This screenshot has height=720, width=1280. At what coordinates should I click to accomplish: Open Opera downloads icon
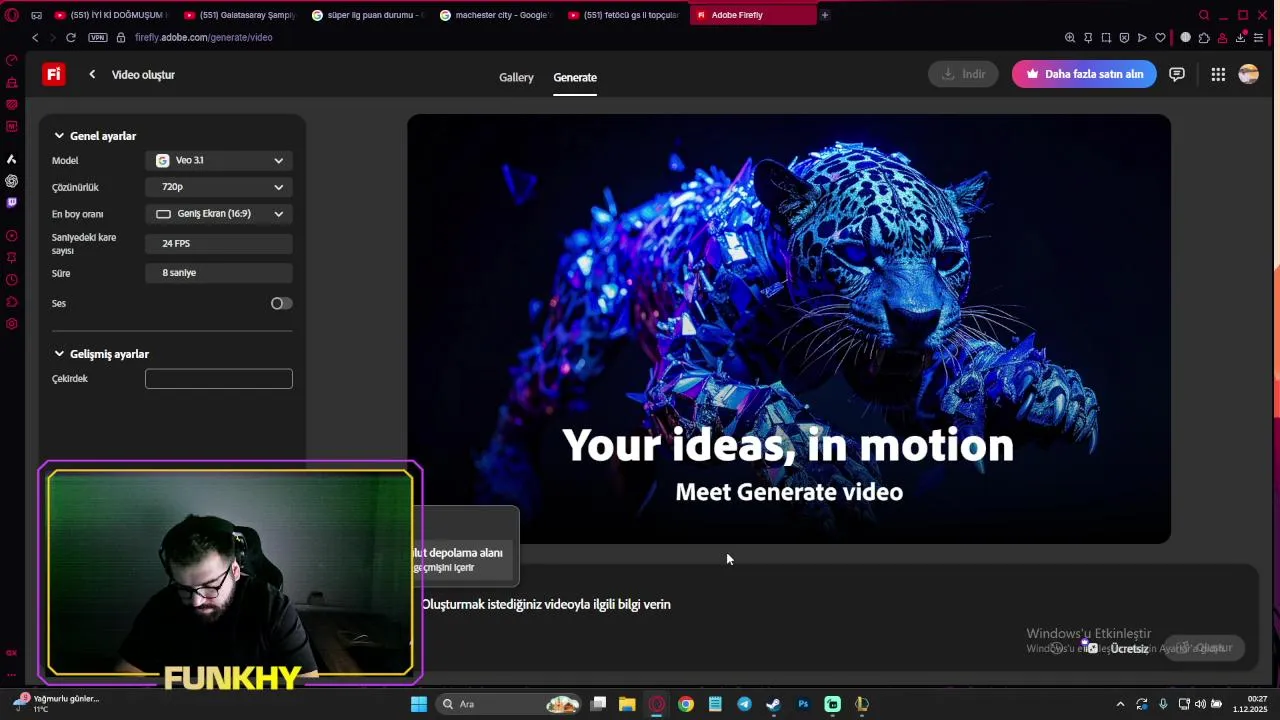point(1240,37)
